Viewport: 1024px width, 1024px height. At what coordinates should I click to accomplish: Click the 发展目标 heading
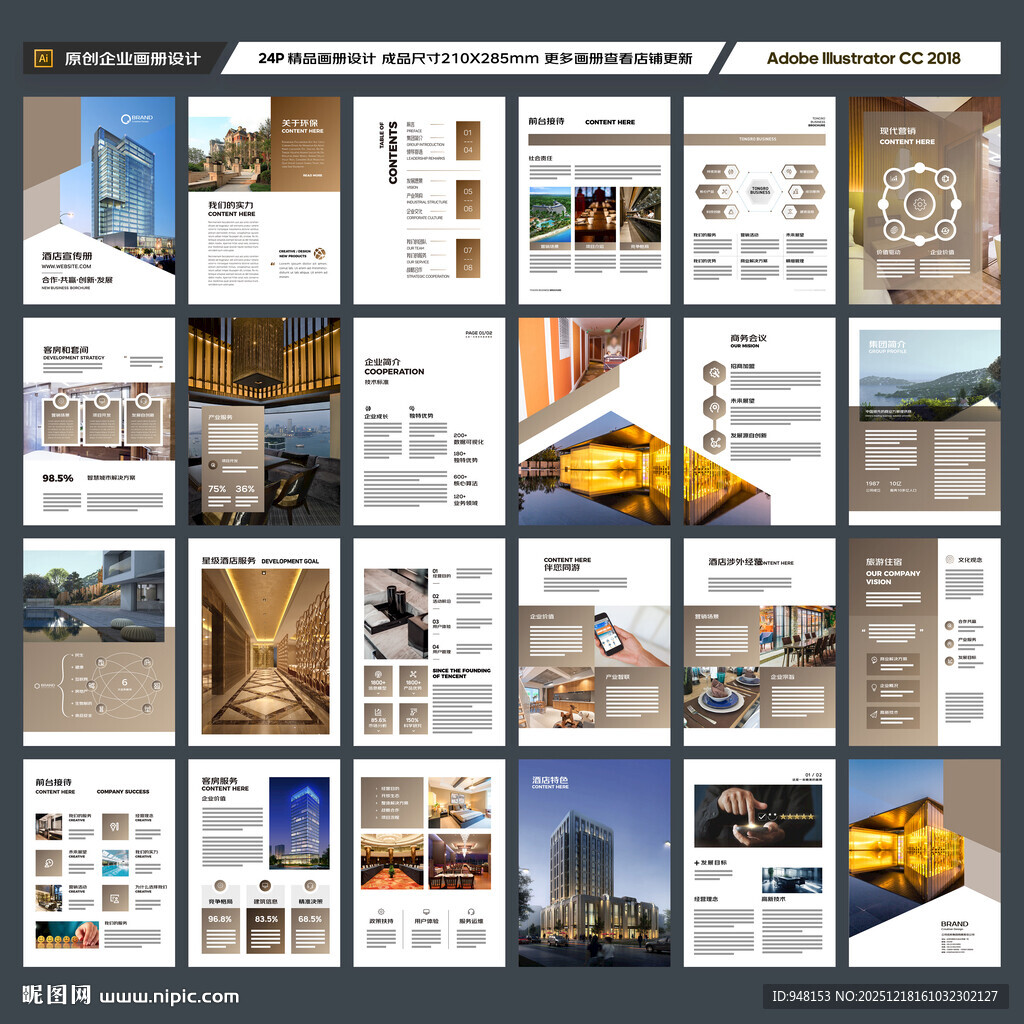[x=713, y=863]
